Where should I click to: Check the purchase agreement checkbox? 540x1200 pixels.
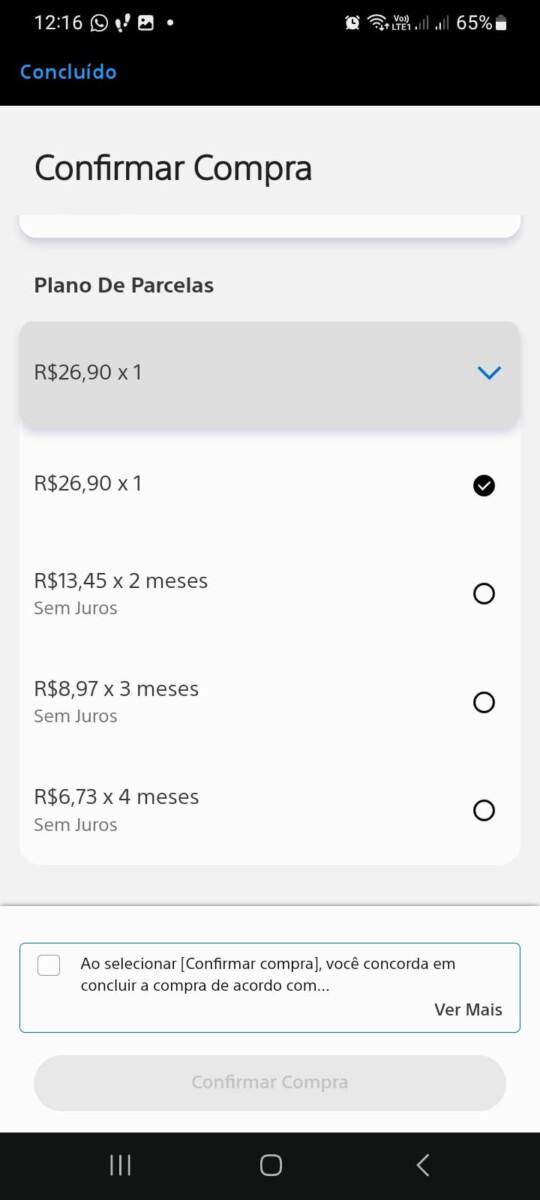[49, 965]
